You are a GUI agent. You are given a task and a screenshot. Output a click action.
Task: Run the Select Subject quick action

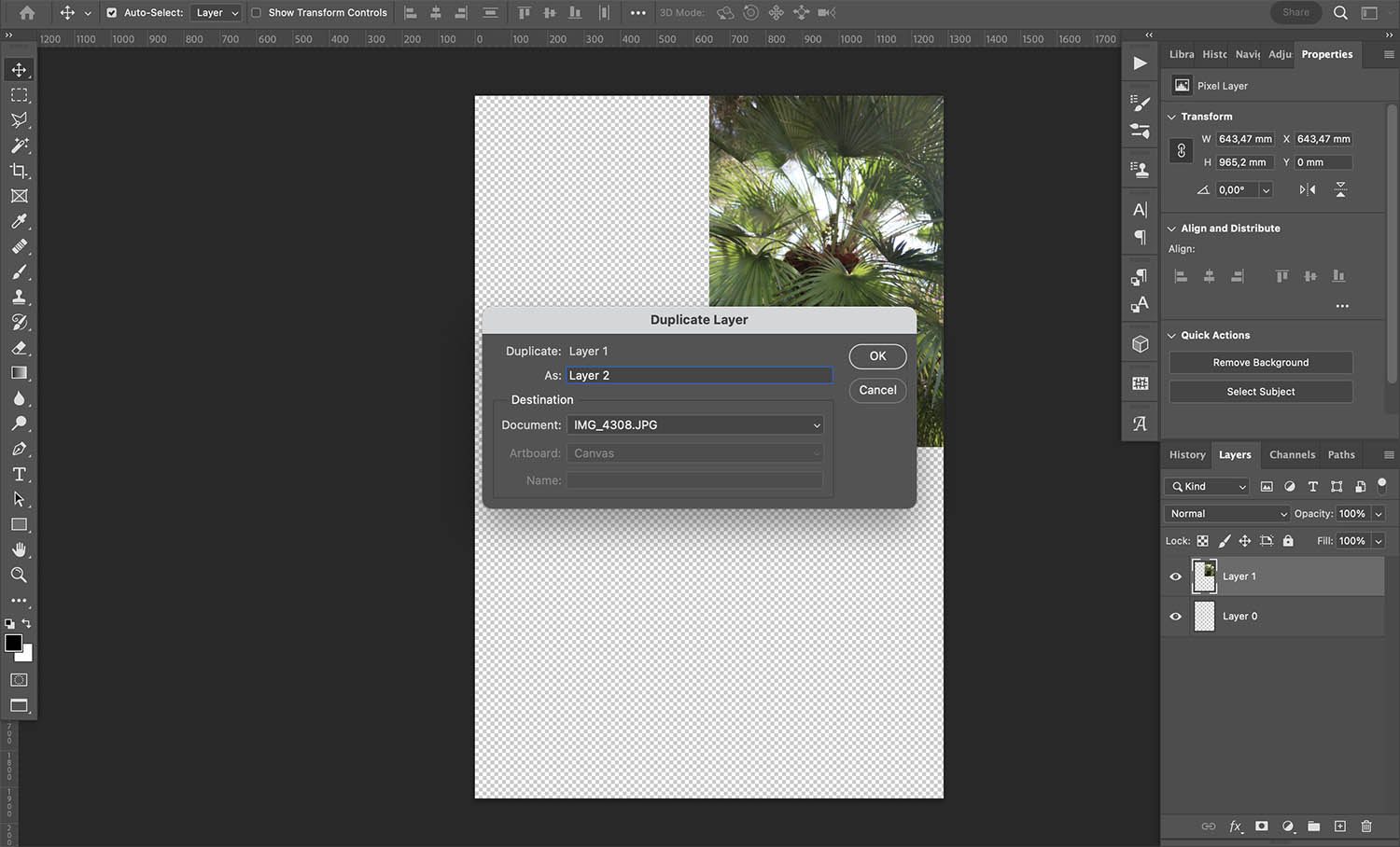[x=1260, y=391]
